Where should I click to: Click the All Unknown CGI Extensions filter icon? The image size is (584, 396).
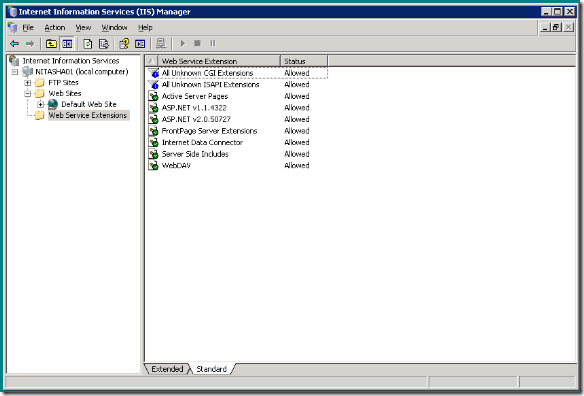[153, 73]
